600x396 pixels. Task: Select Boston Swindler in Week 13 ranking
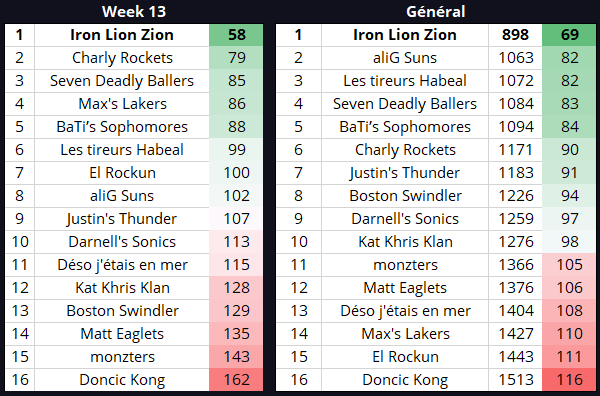[122, 311]
